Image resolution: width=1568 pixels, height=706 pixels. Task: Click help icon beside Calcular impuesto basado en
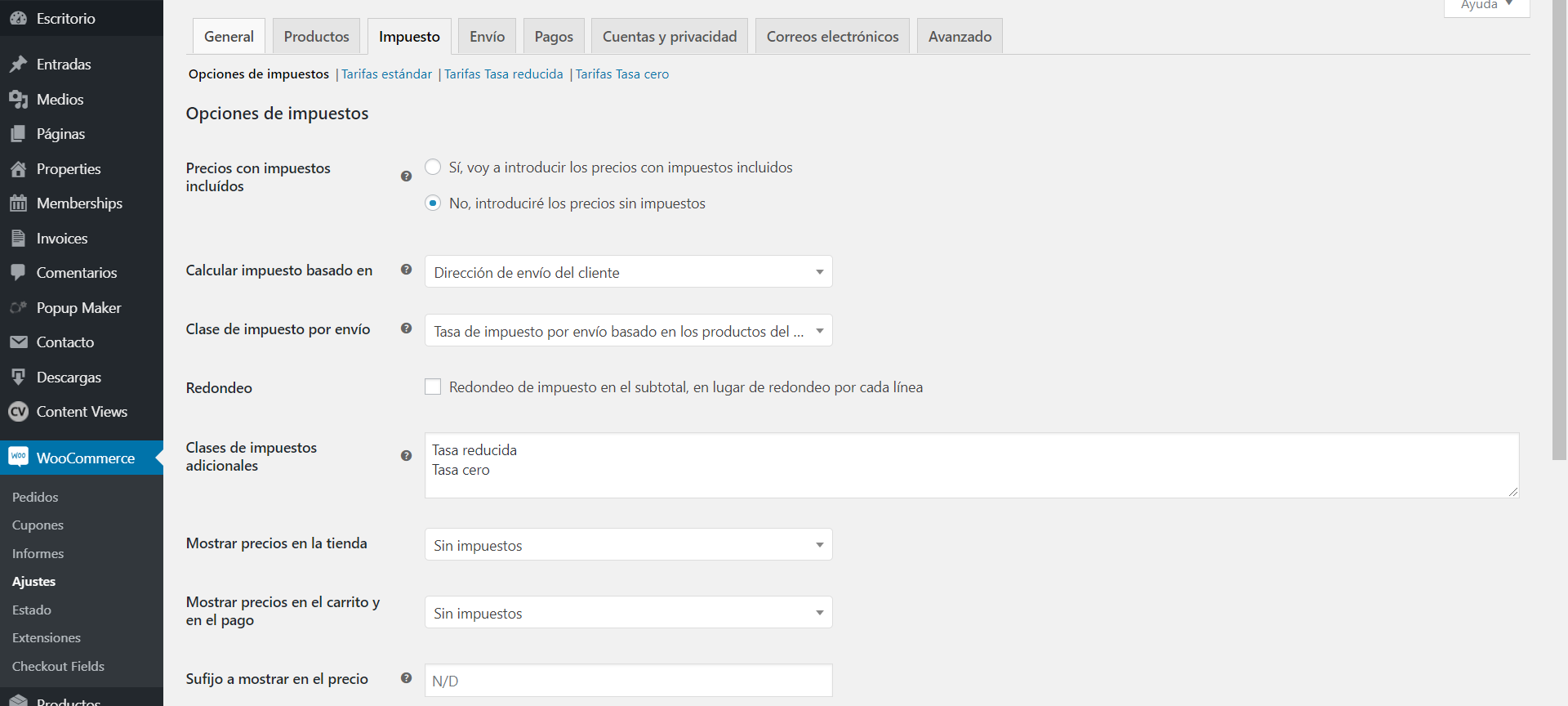pyautogui.click(x=406, y=270)
